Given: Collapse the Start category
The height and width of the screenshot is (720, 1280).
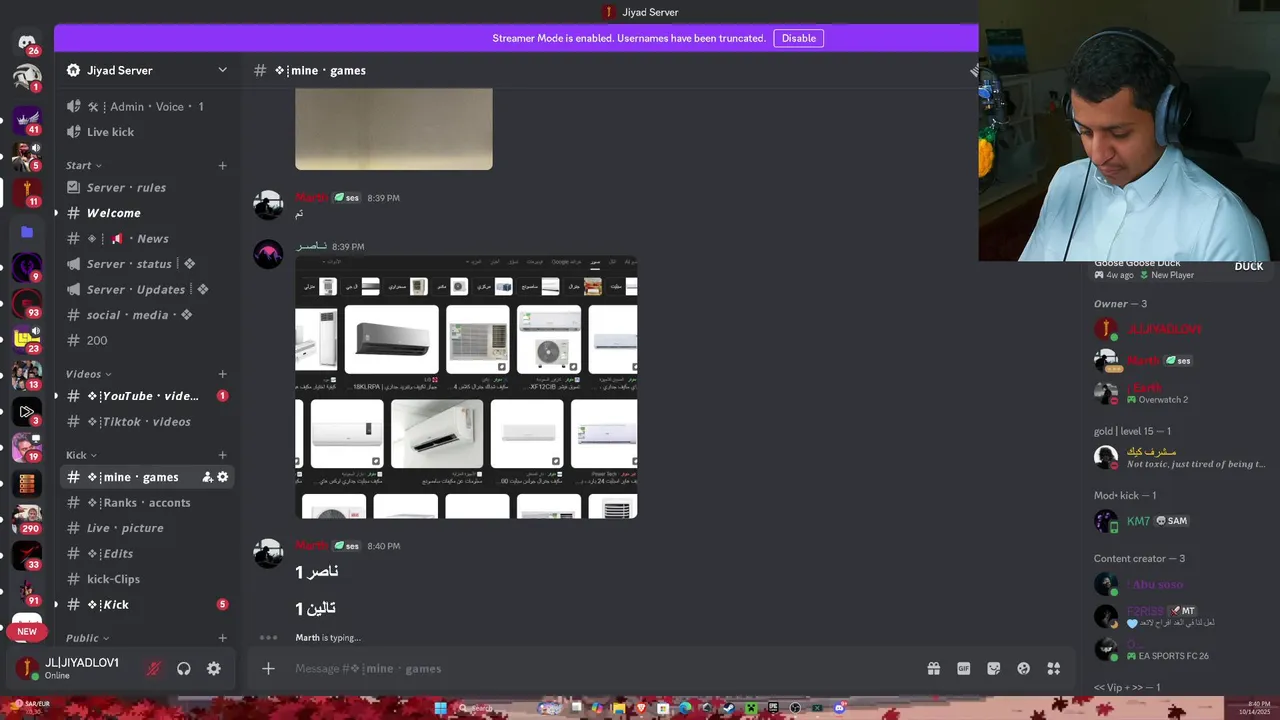Looking at the screenshot, I should coord(83,165).
